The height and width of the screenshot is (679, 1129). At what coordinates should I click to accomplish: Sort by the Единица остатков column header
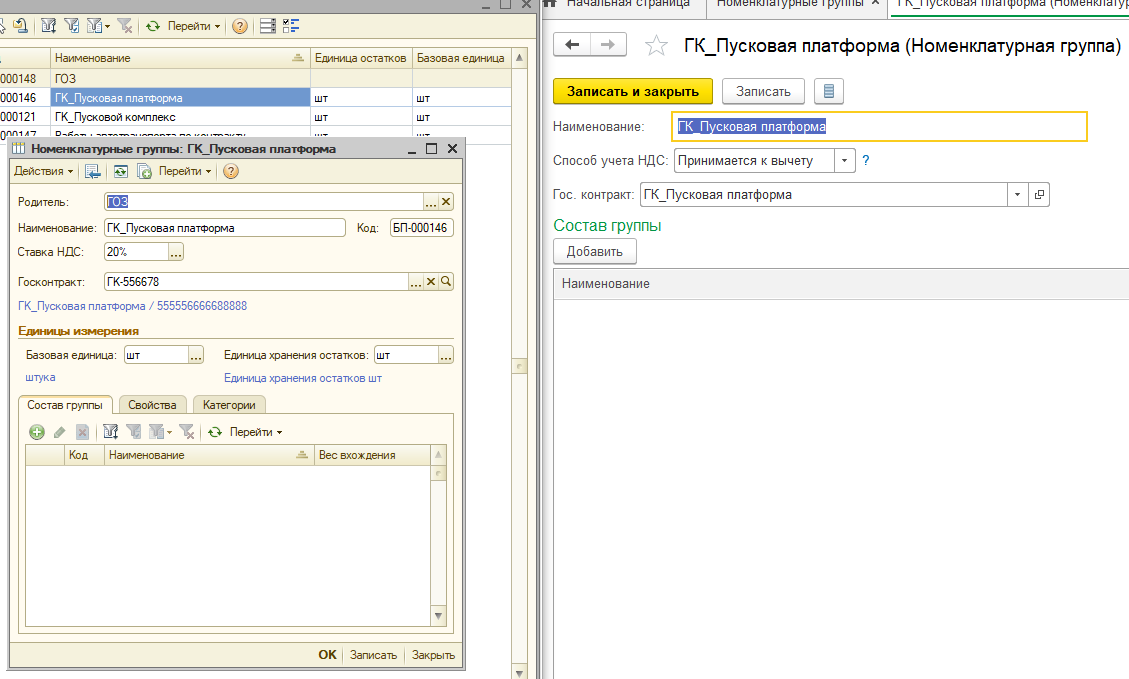coord(361,58)
